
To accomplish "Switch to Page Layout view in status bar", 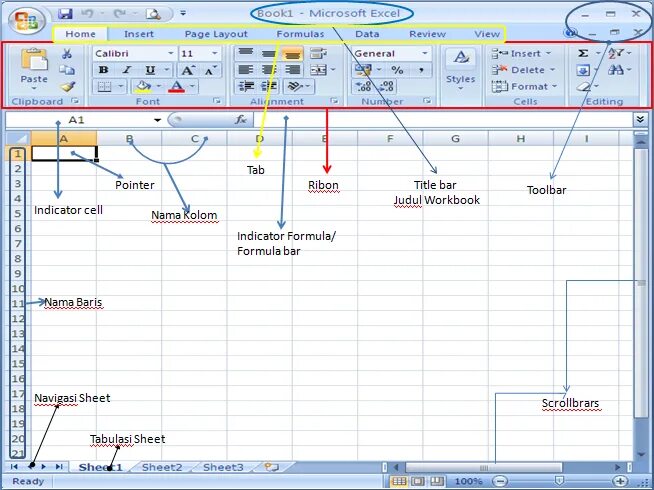I will (x=418, y=481).
